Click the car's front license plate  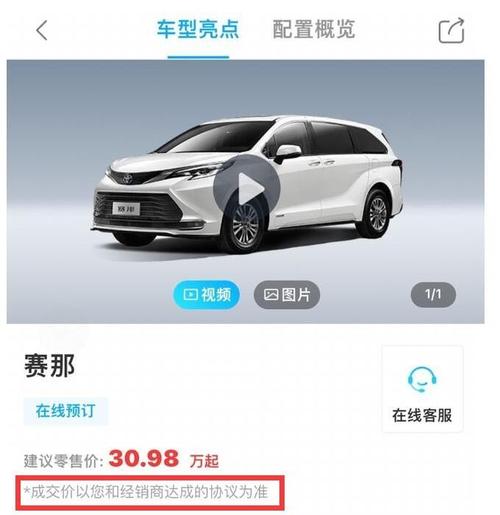126,209
